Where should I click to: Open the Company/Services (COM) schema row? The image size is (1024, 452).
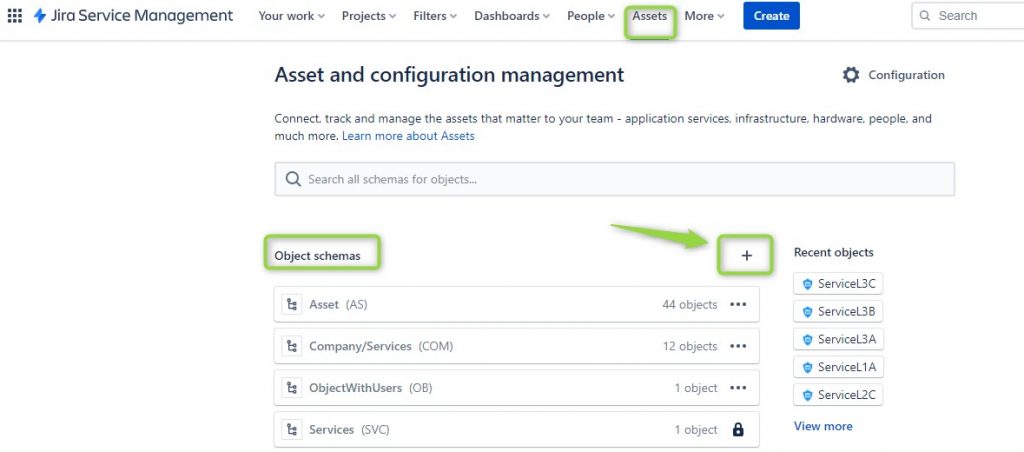[x=517, y=346]
